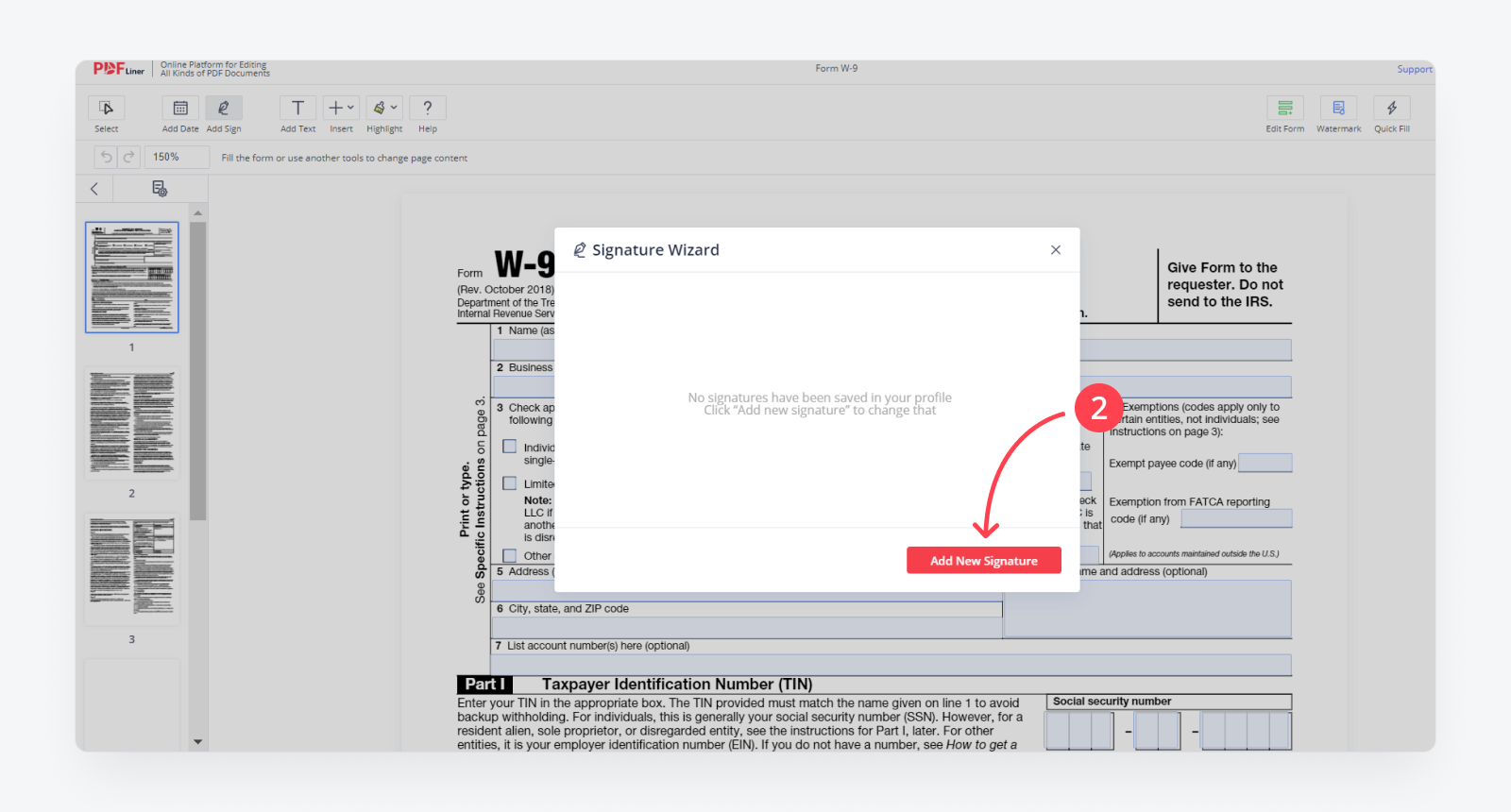Open the Insert plus dropdown

[341, 108]
